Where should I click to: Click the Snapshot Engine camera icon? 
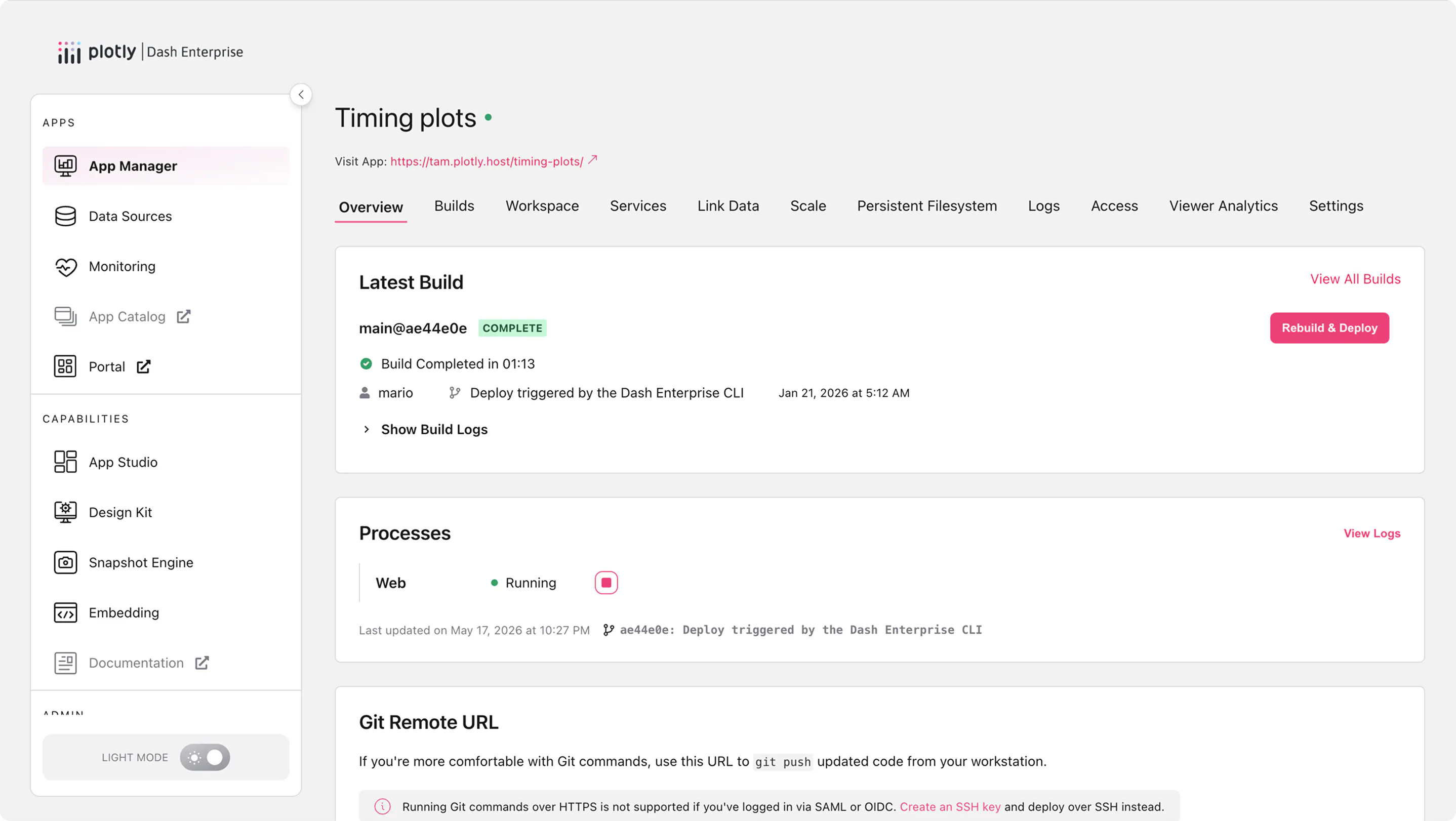(66, 562)
